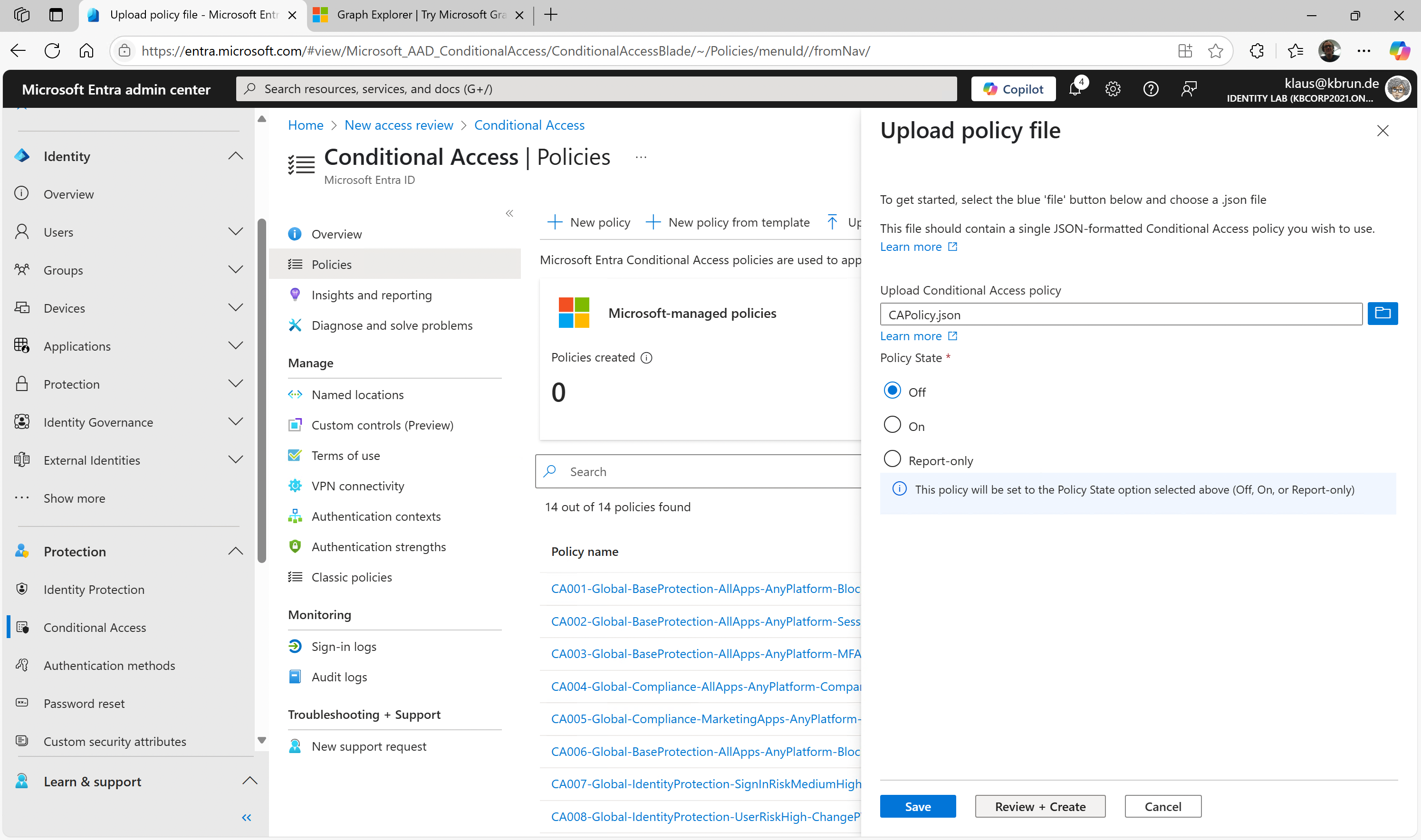Click the account avatar picture
The height and width of the screenshot is (840, 1421).
1397,89
